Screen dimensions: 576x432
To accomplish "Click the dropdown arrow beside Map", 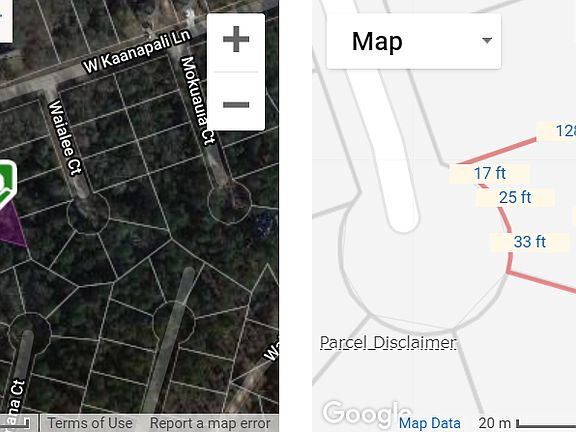I will (x=487, y=40).
